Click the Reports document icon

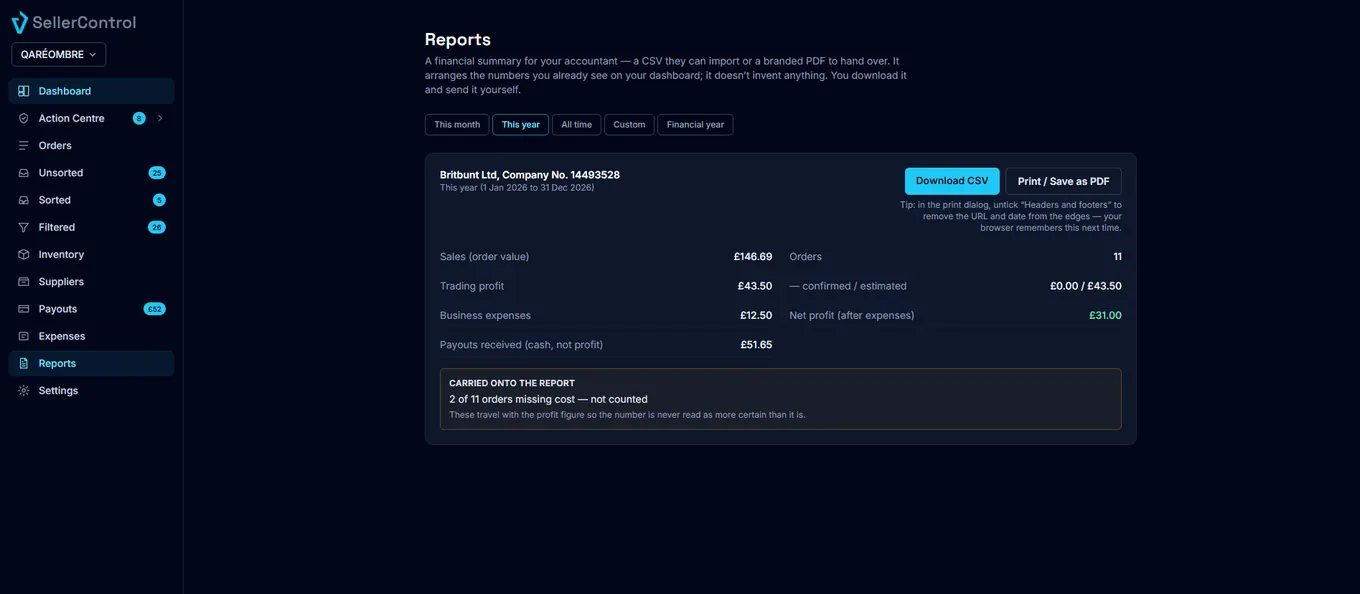(24, 364)
